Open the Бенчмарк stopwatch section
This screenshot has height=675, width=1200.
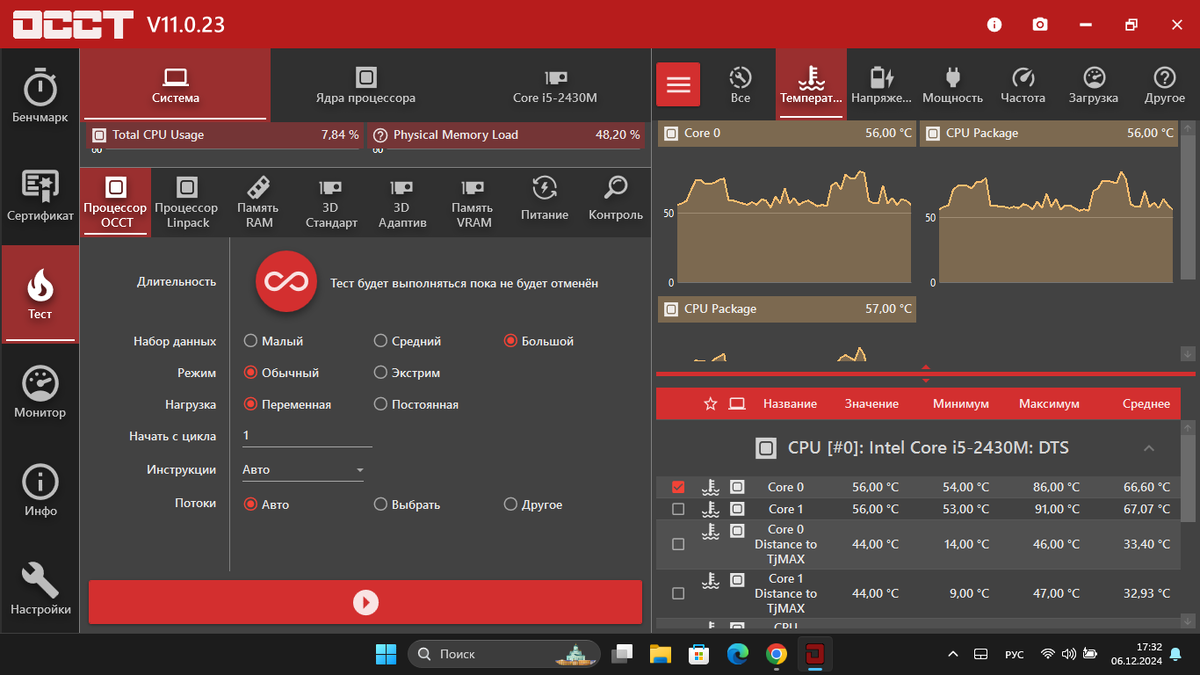click(40, 97)
